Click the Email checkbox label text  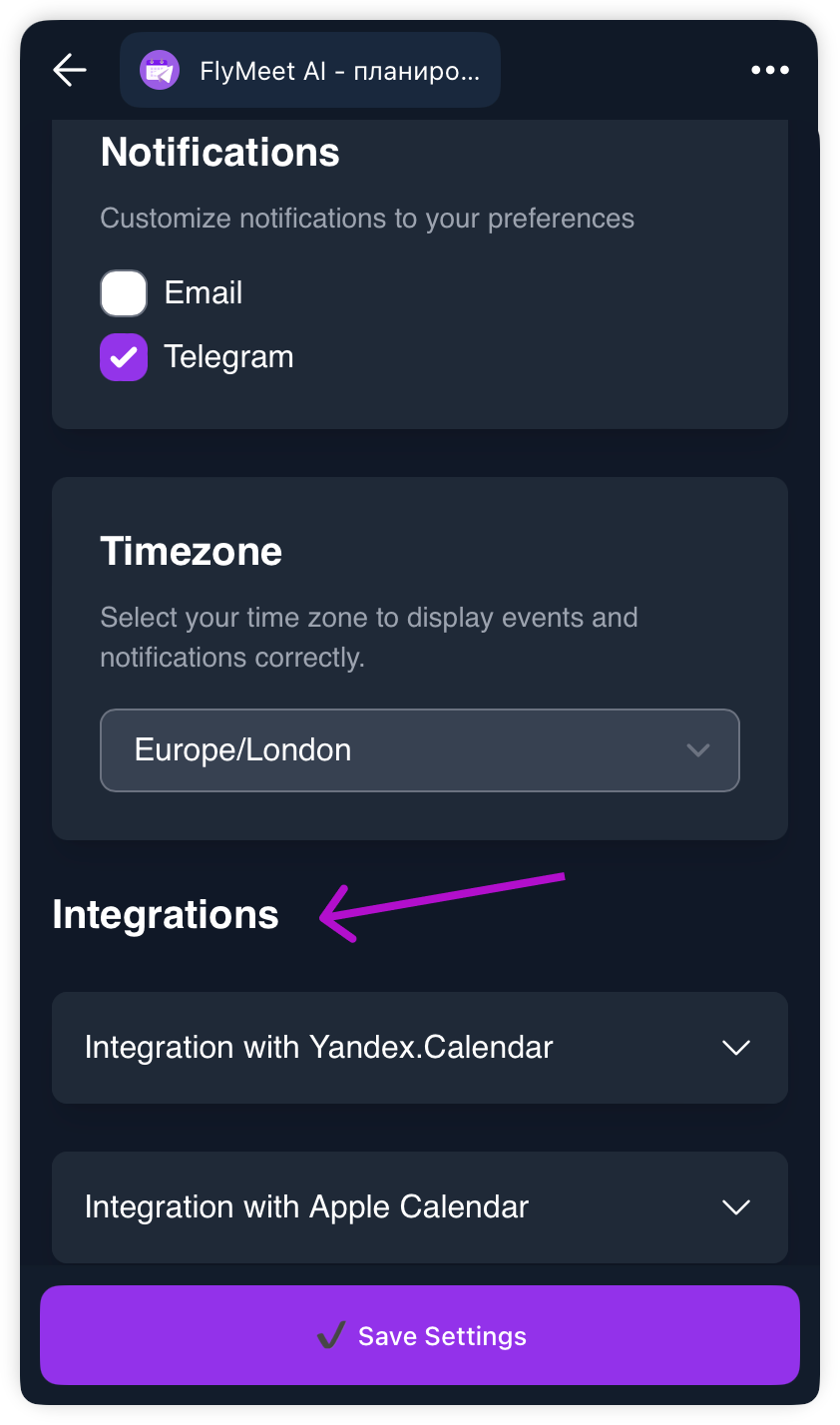[x=204, y=293]
